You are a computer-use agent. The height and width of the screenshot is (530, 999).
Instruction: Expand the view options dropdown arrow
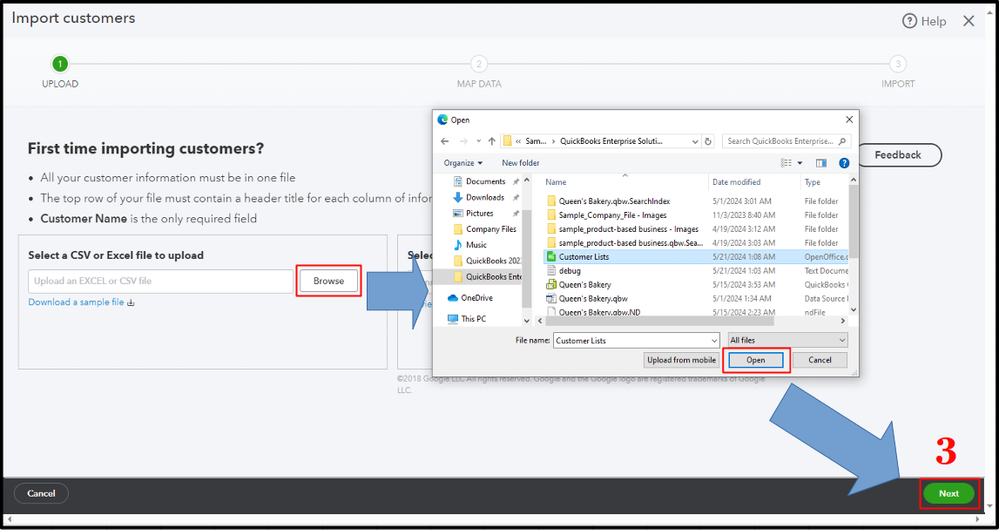click(800, 164)
